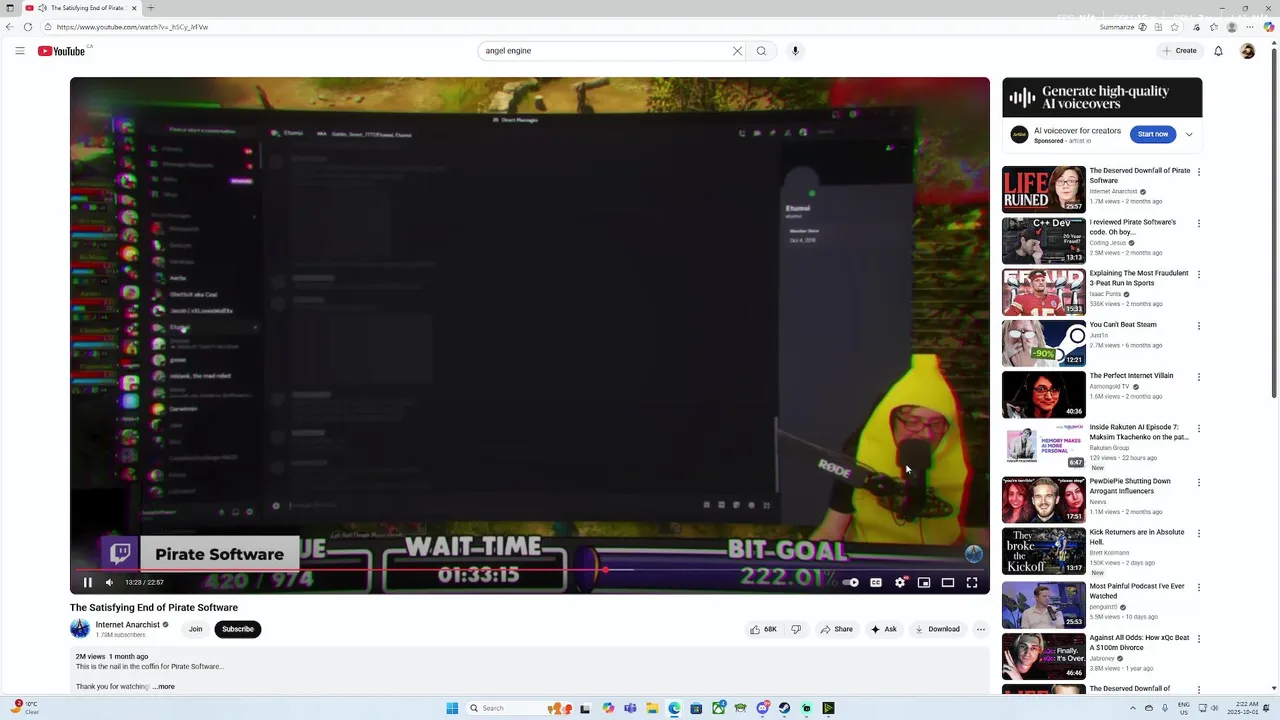Open options for PewDiePie Shutting Down video
Viewport: 1280px width, 720px height.
coord(1198,482)
